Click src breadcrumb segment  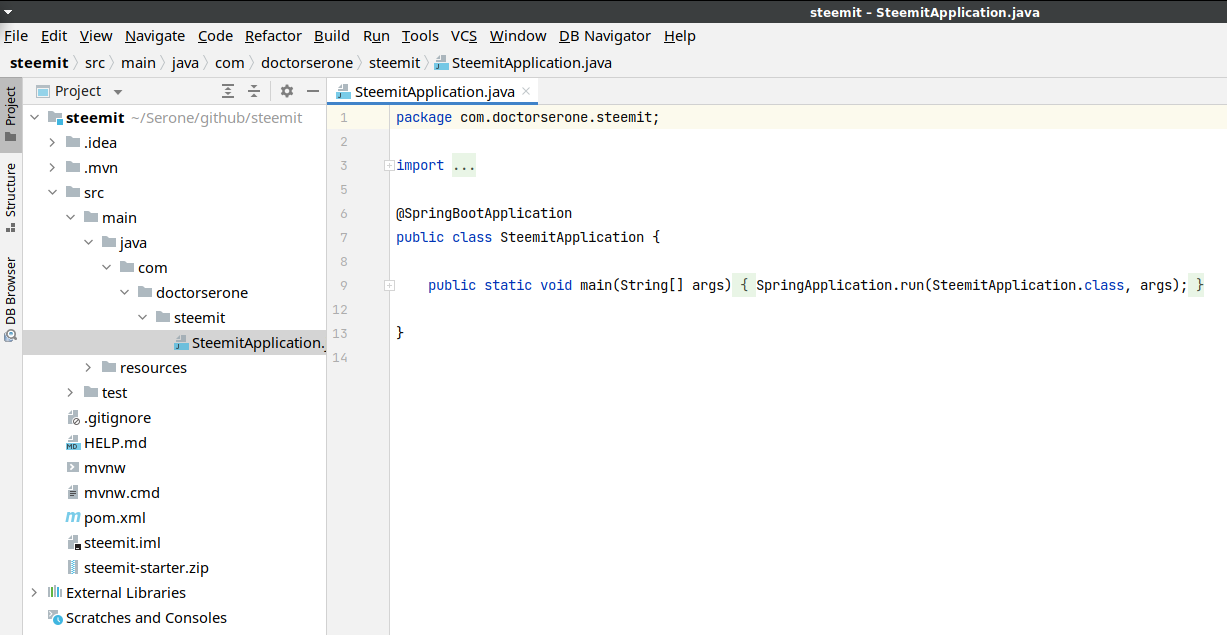coord(94,63)
